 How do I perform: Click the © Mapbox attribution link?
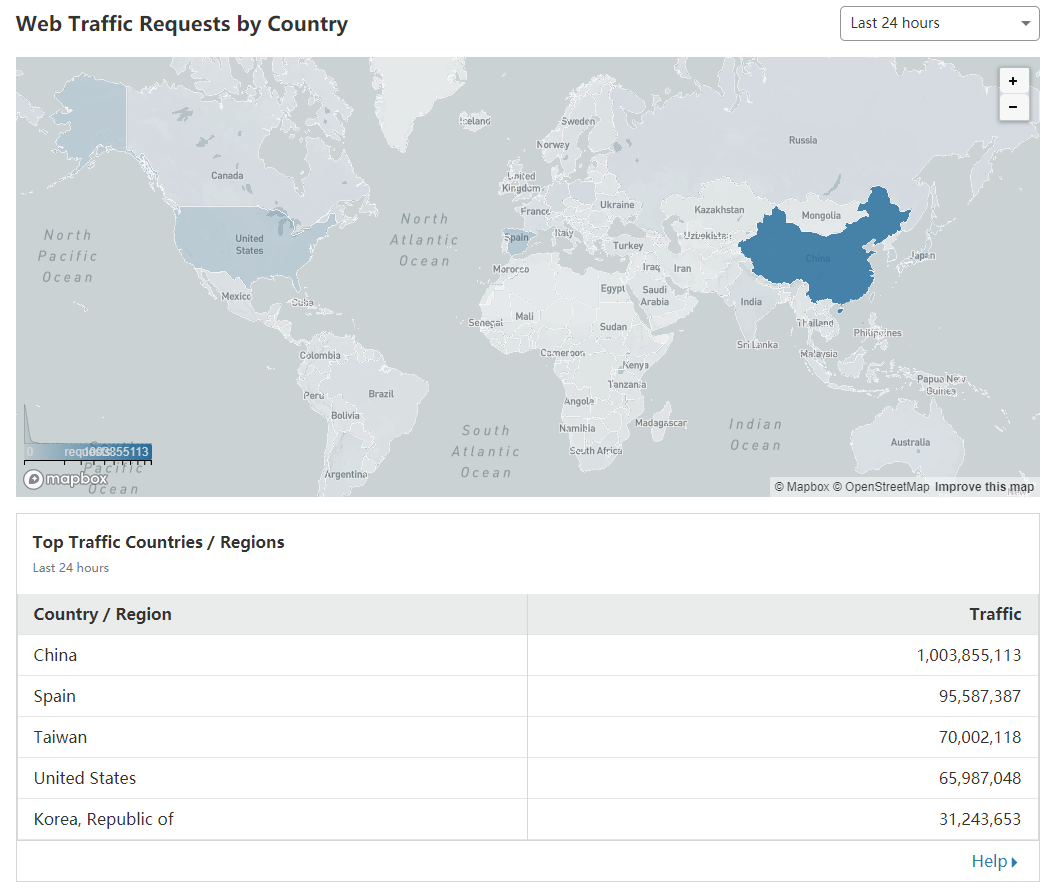(802, 487)
